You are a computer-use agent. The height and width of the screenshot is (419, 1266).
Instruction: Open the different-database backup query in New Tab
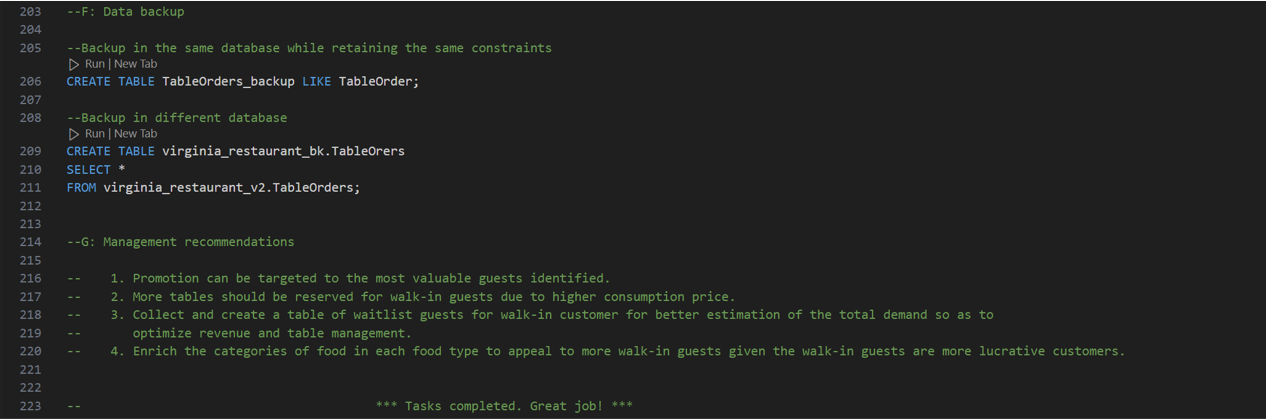(x=136, y=134)
